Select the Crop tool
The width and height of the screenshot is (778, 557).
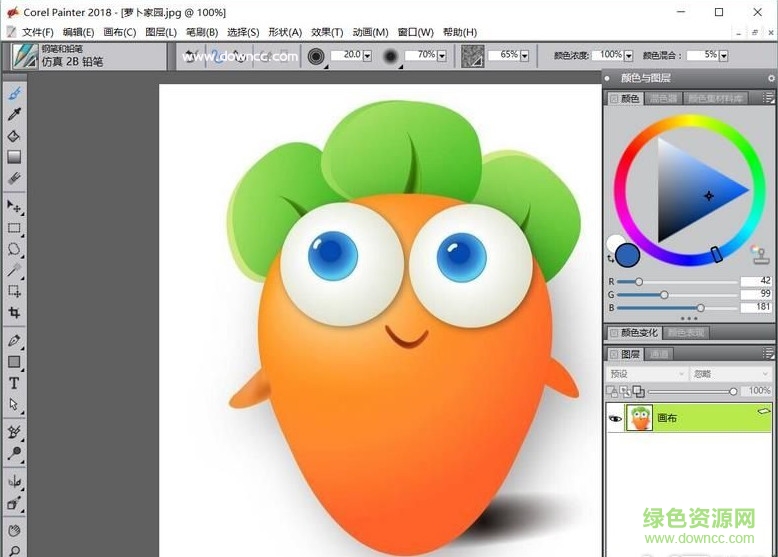click(14, 312)
